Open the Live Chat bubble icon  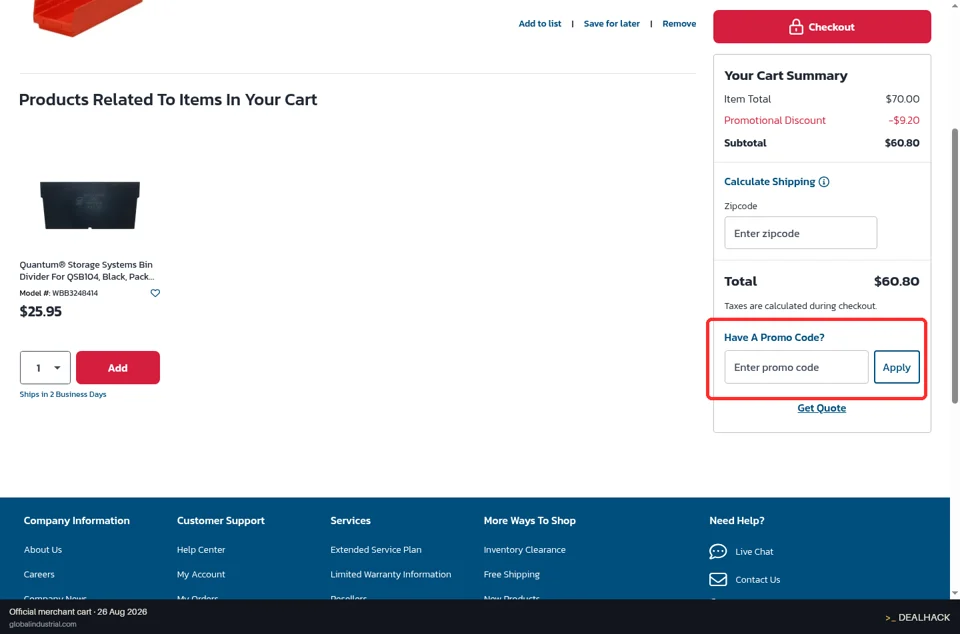[x=718, y=551]
